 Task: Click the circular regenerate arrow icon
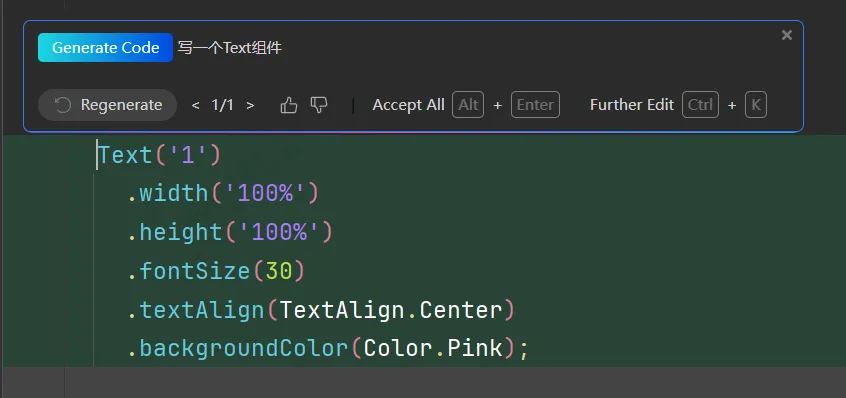(63, 105)
